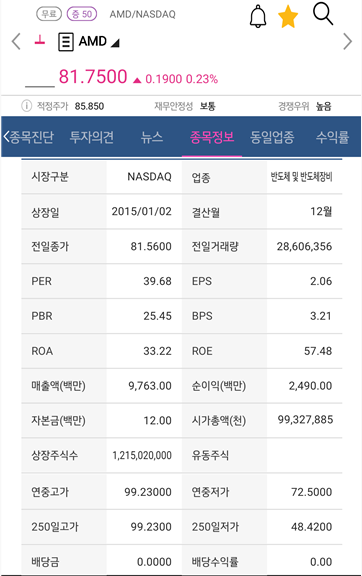Select previous close value 81.5600
The height and width of the screenshot is (576, 362).
click(x=151, y=246)
